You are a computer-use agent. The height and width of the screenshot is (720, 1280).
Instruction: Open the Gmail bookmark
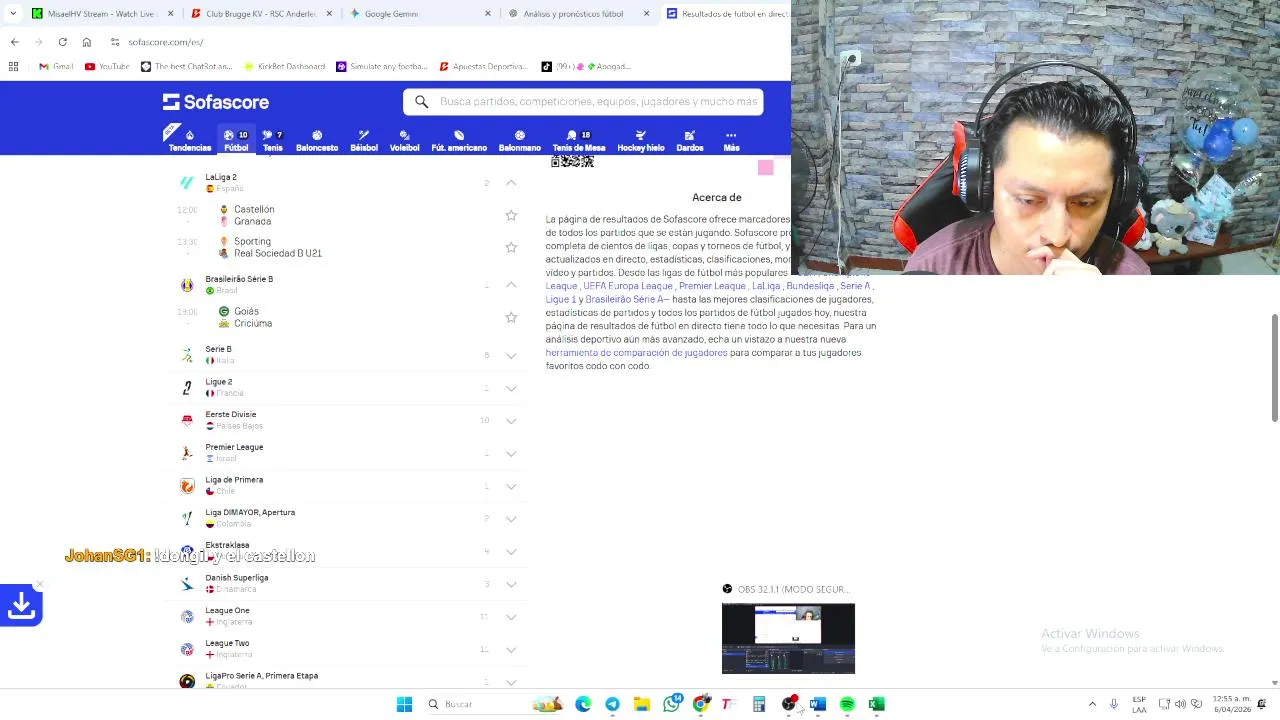click(56, 67)
